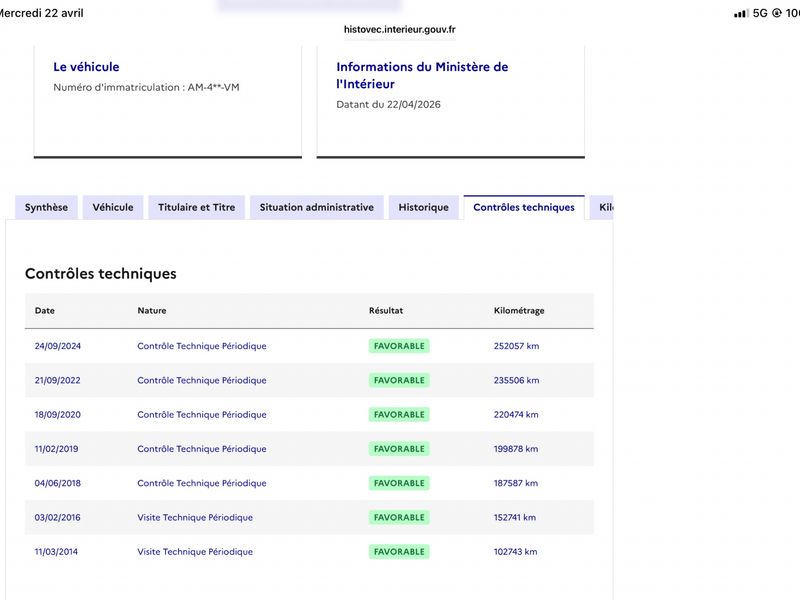Switch to the Véhicule tab

point(113,207)
